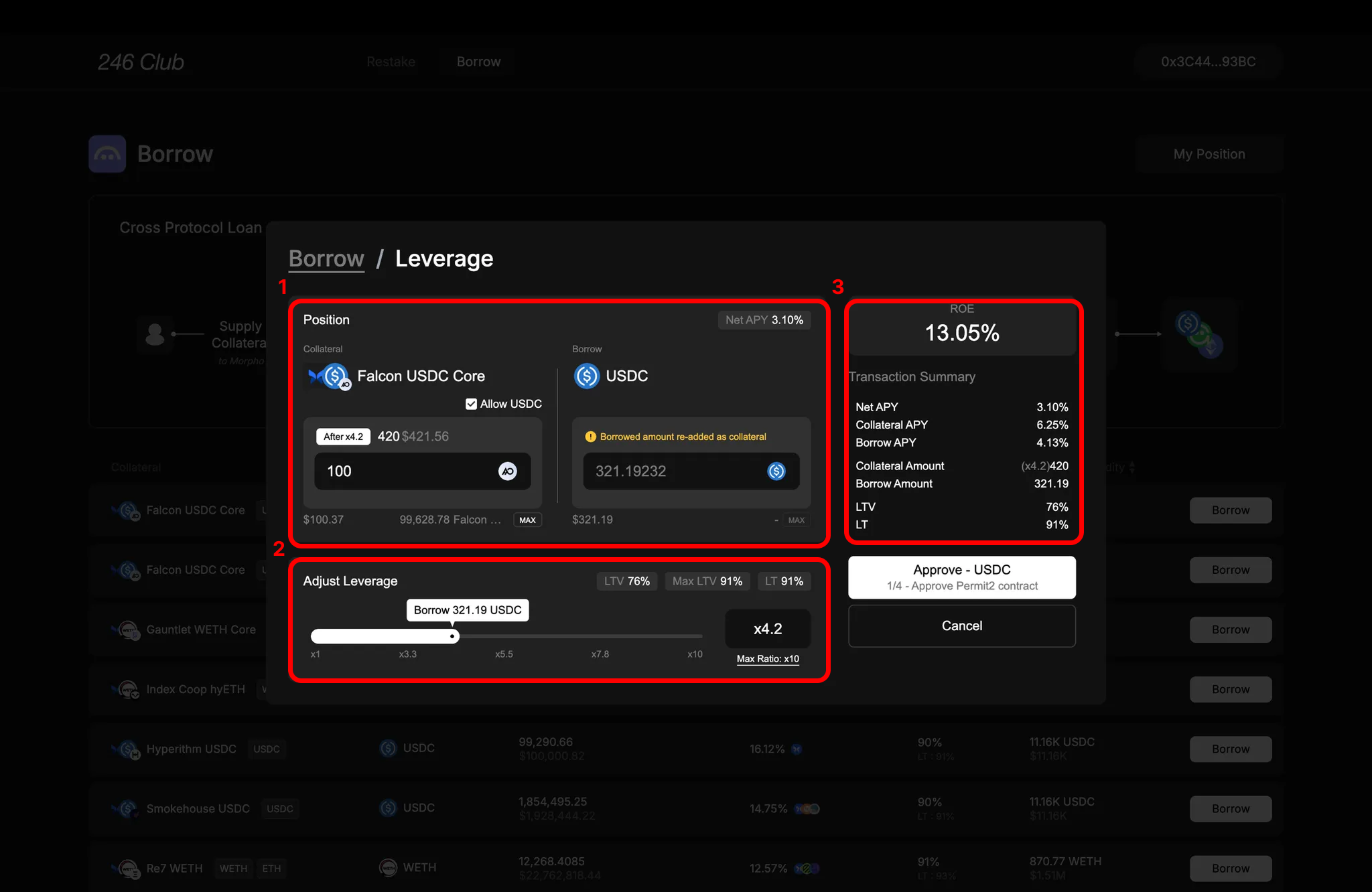
Task: Click the Smokehouse USDC loan token icon
Action: point(388,808)
